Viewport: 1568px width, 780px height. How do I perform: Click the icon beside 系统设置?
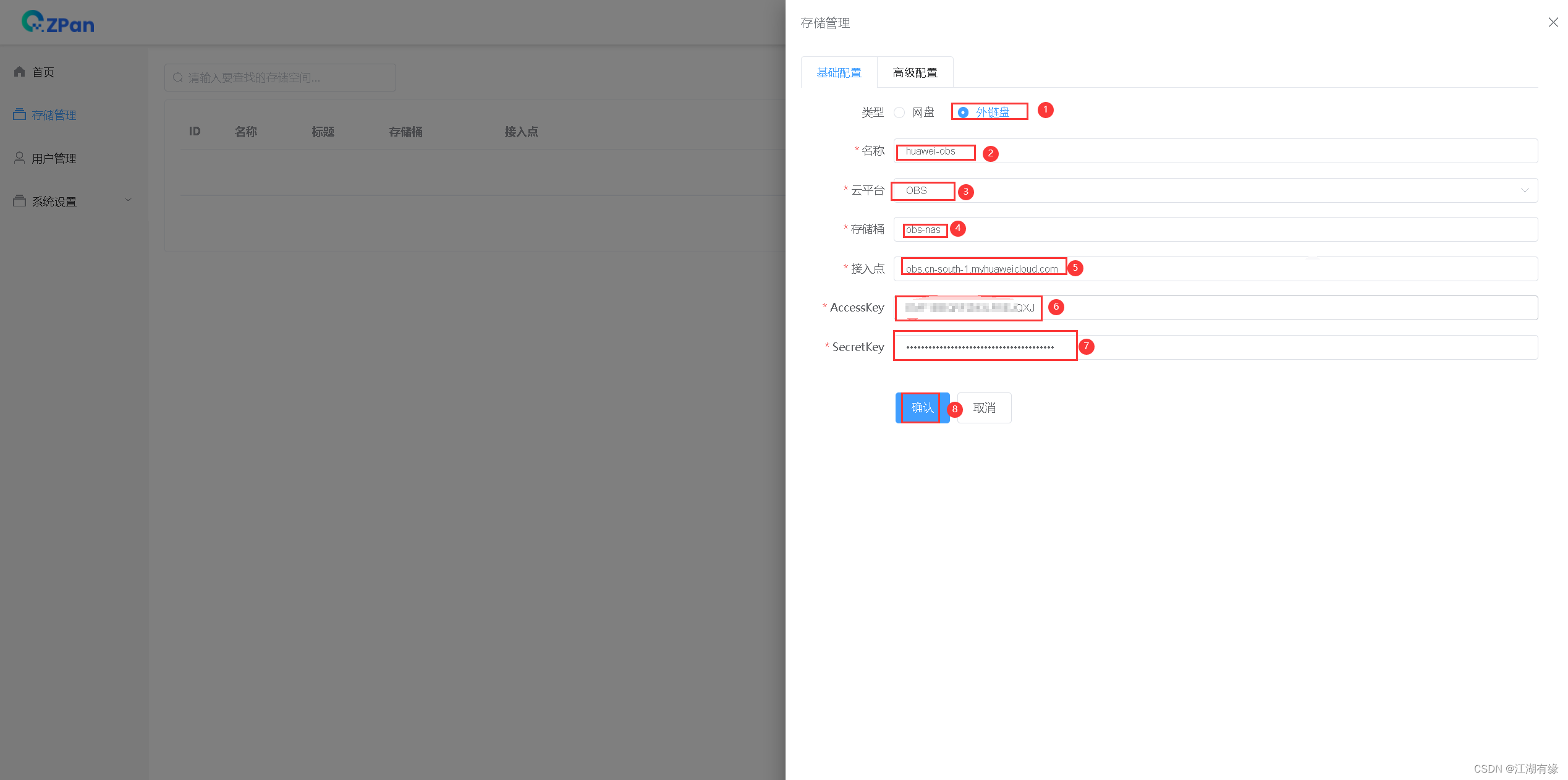pos(20,201)
